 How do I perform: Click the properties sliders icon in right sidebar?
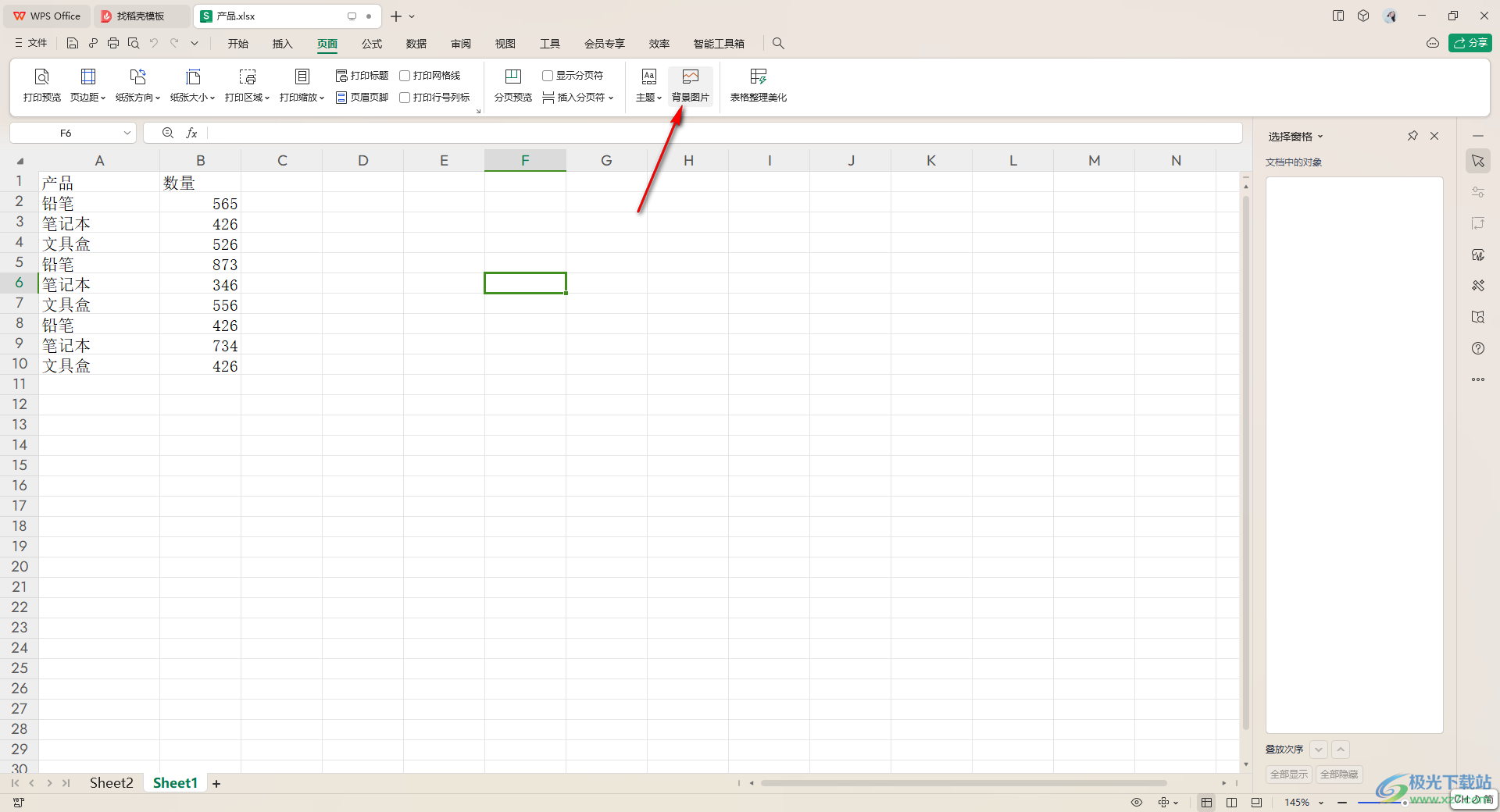coord(1478,192)
